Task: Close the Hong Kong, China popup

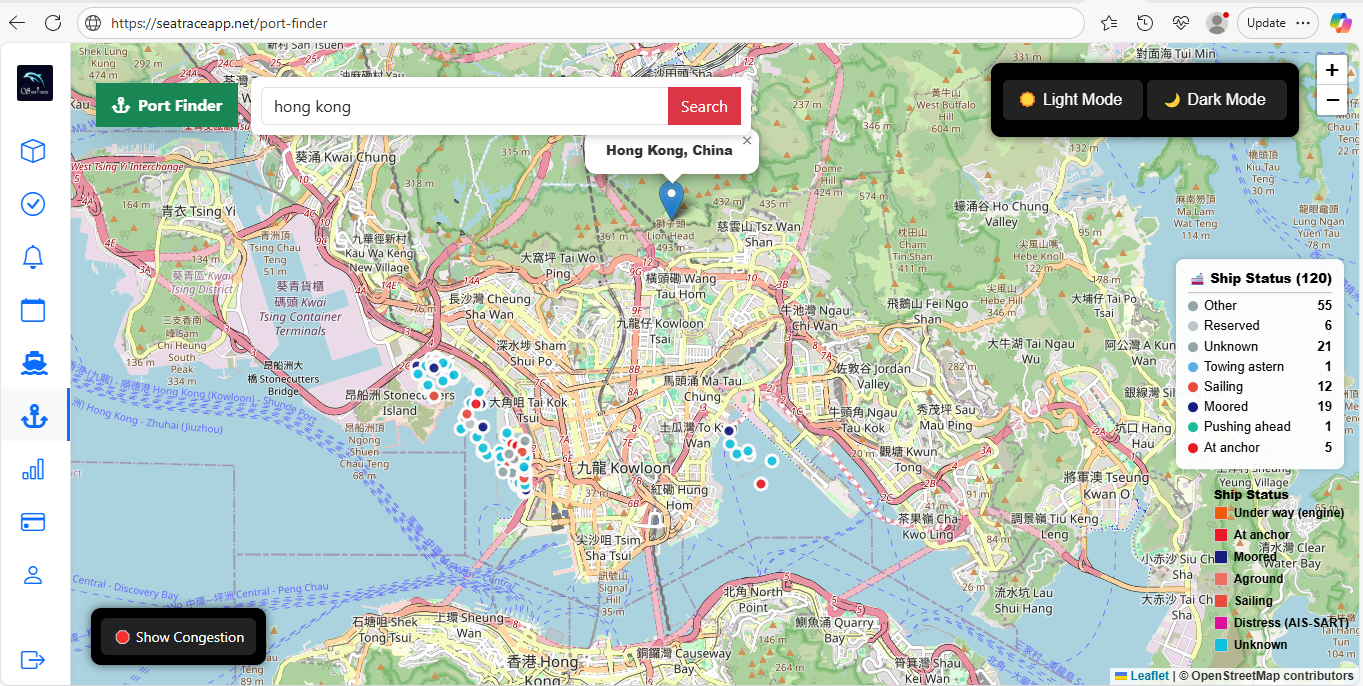Action: (747, 141)
